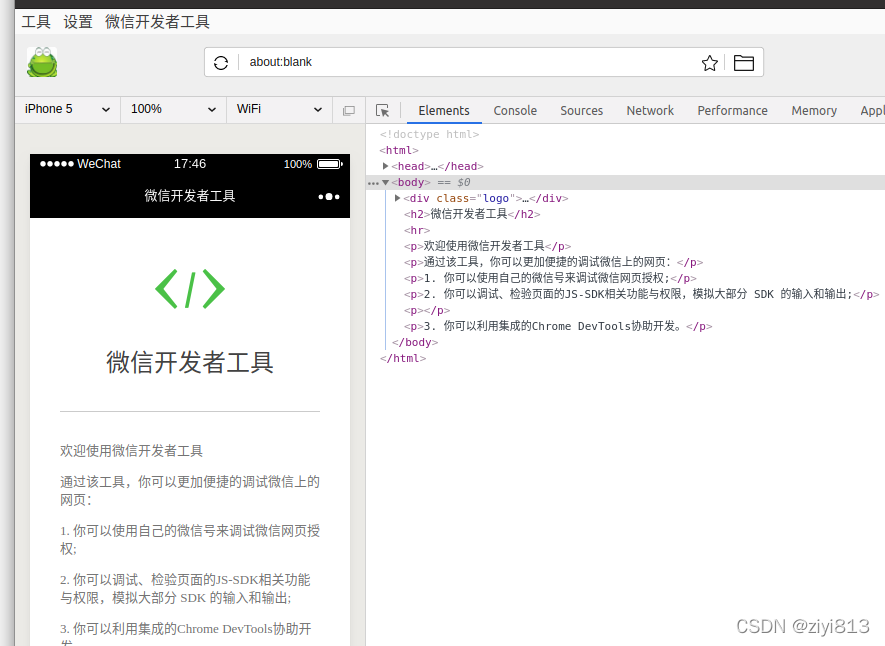Click the device rotate/window icon beside WiFi
Screen dimensions: 885x646
coord(349,111)
